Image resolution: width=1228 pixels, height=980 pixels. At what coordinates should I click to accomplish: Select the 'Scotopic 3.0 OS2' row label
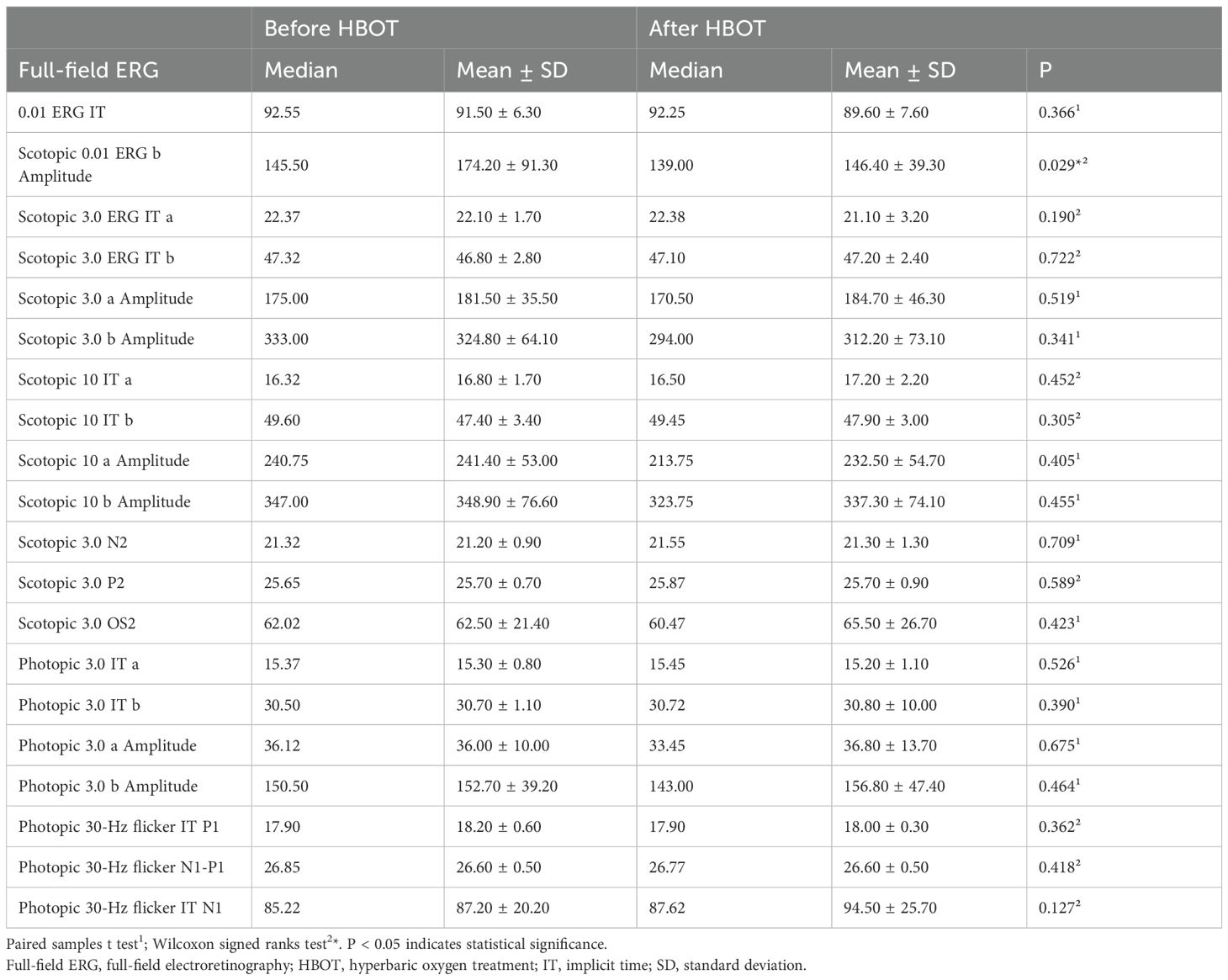click(77, 623)
